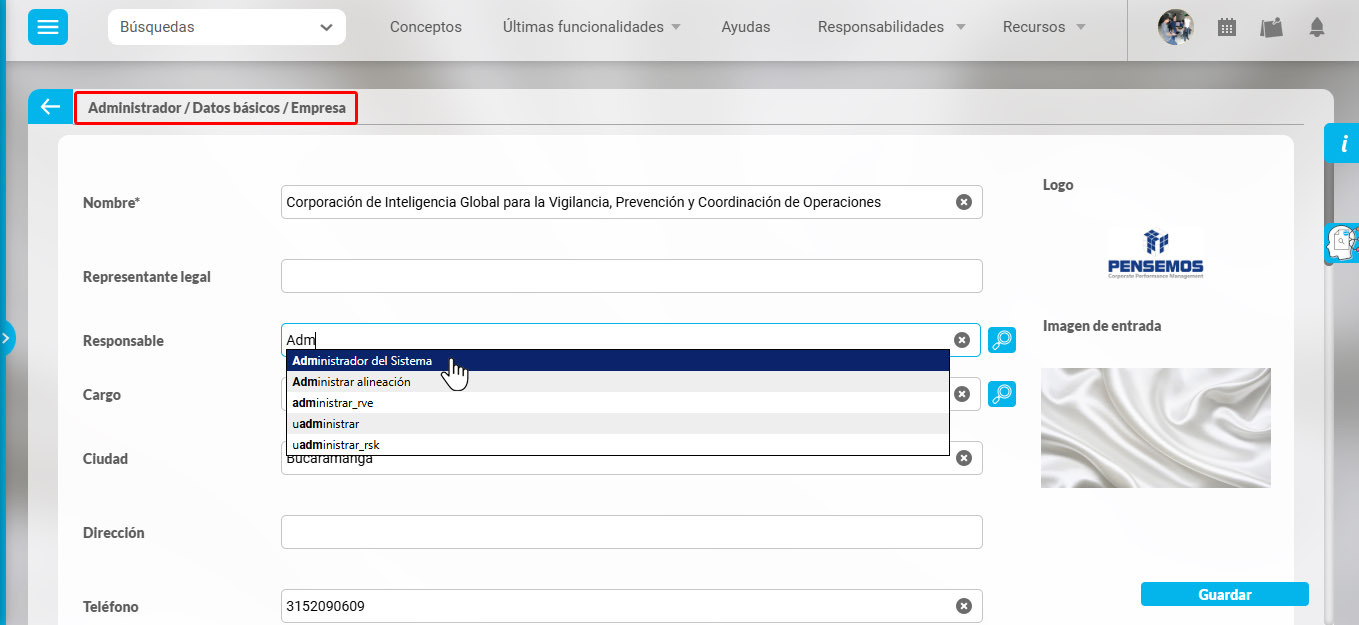Viewport: 1359px width, 625px height.
Task: Open the hamburger main menu
Action: tap(48, 27)
